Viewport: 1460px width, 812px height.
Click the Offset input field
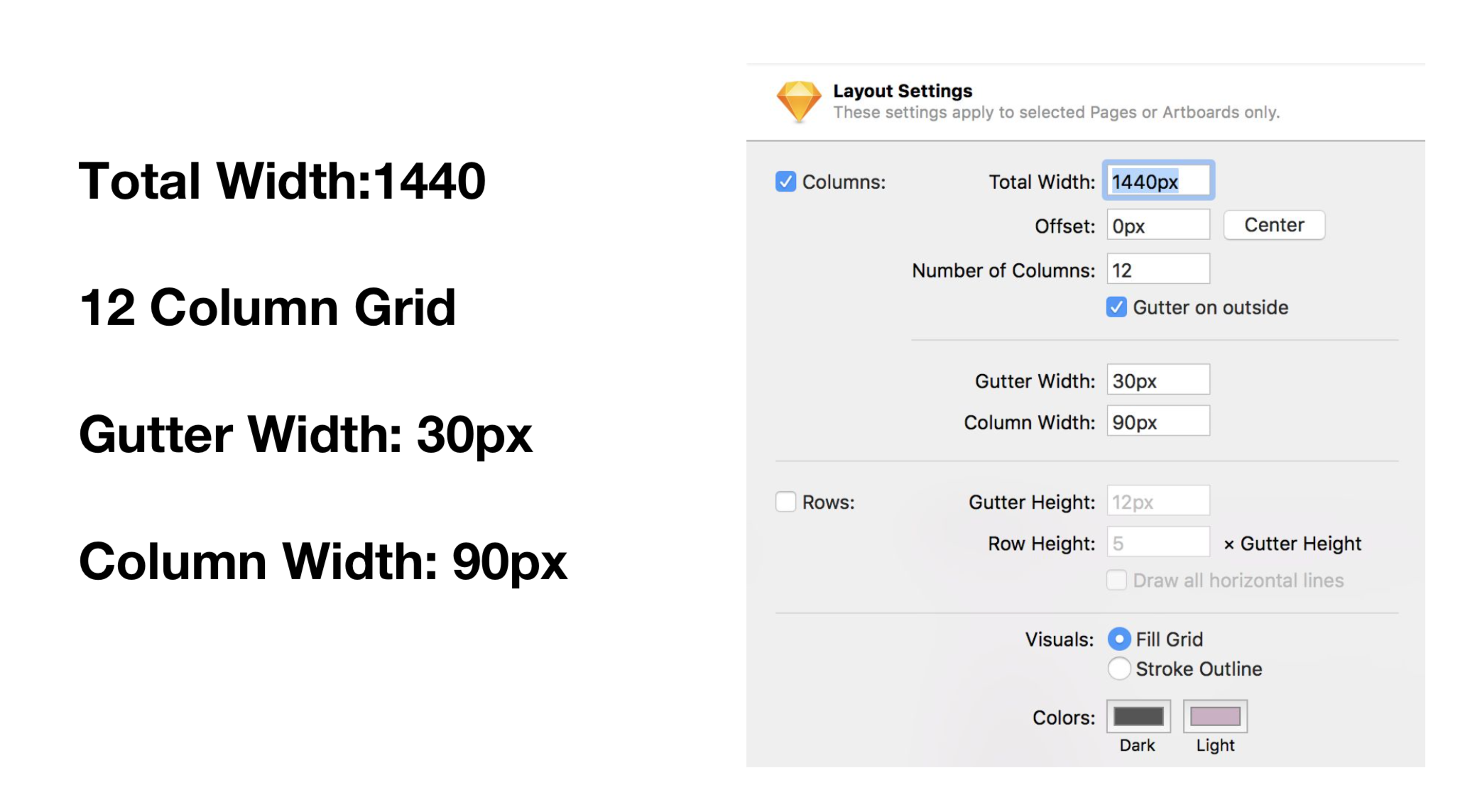[x=1158, y=225]
